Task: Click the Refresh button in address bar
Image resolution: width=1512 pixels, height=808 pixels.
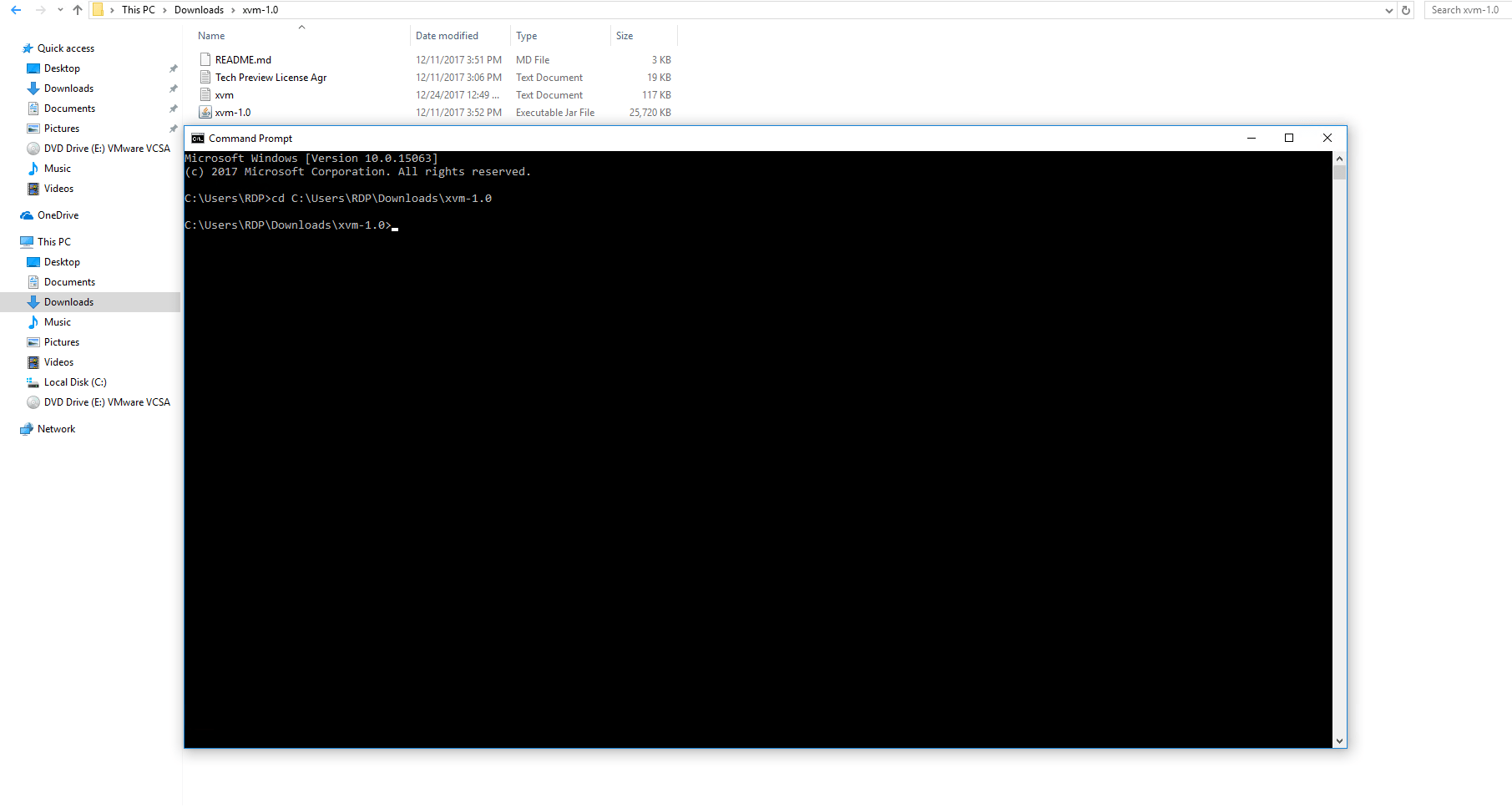Action: (x=1406, y=10)
